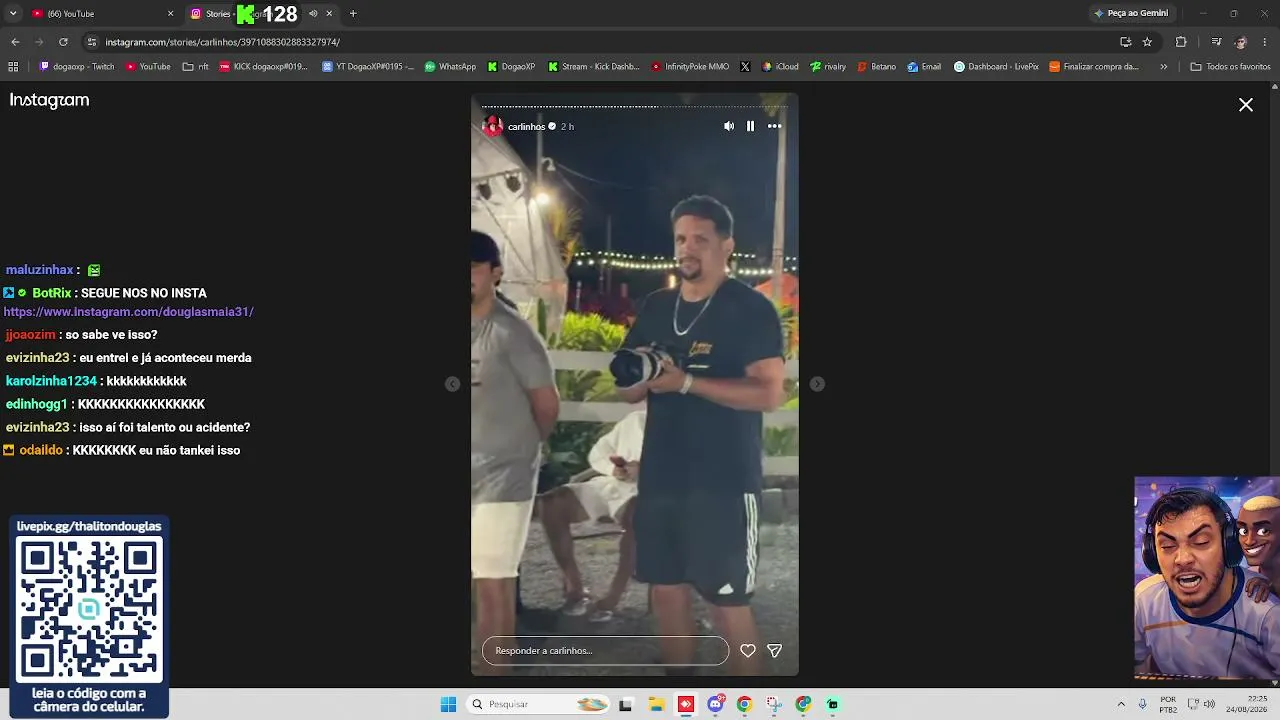Open the dogaoxp - Twitch bookmark
The height and width of the screenshot is (720, 1280).
(77, 67)
